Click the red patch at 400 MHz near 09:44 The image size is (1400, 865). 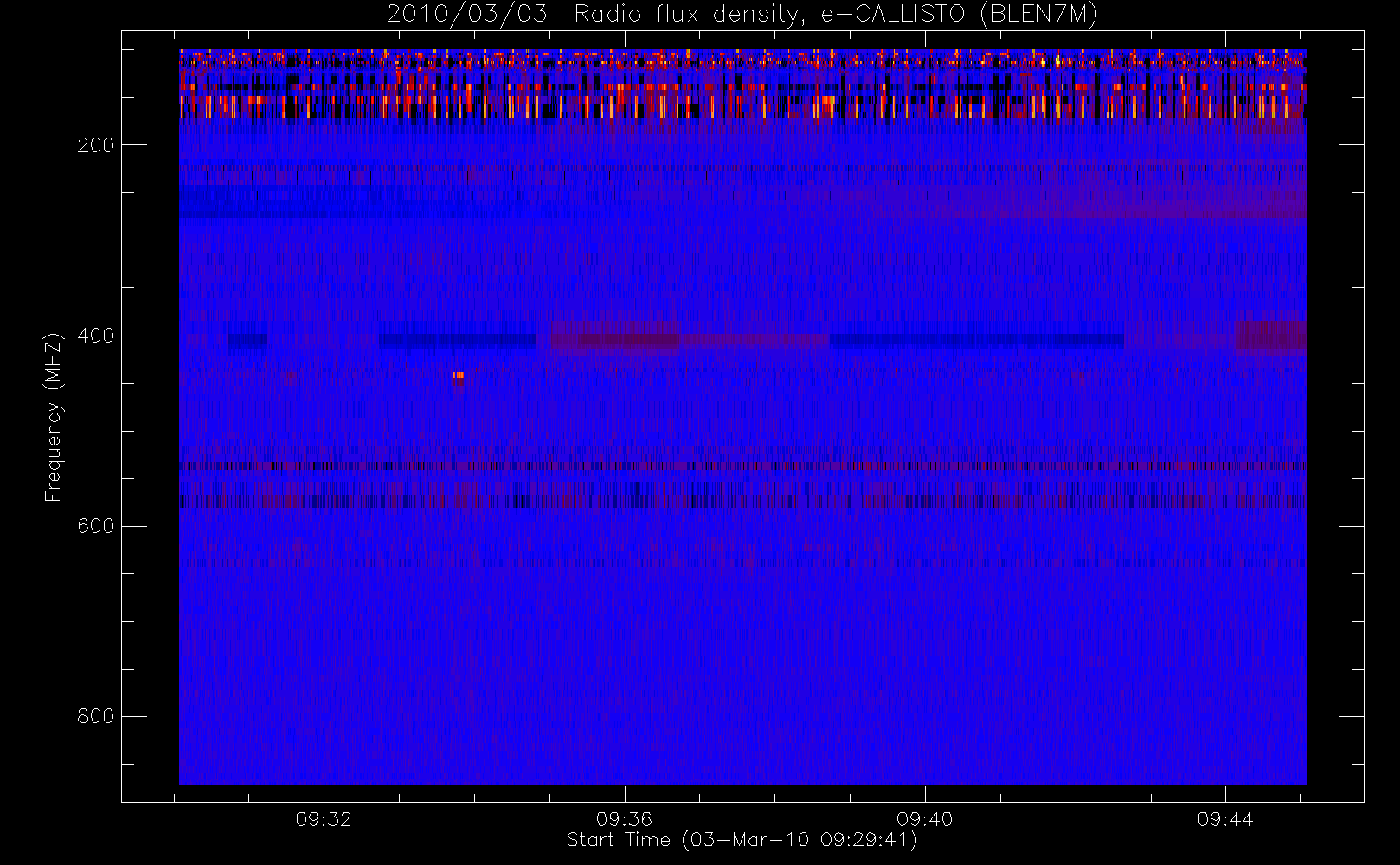pyautogui.click(x=1269, y=338)
